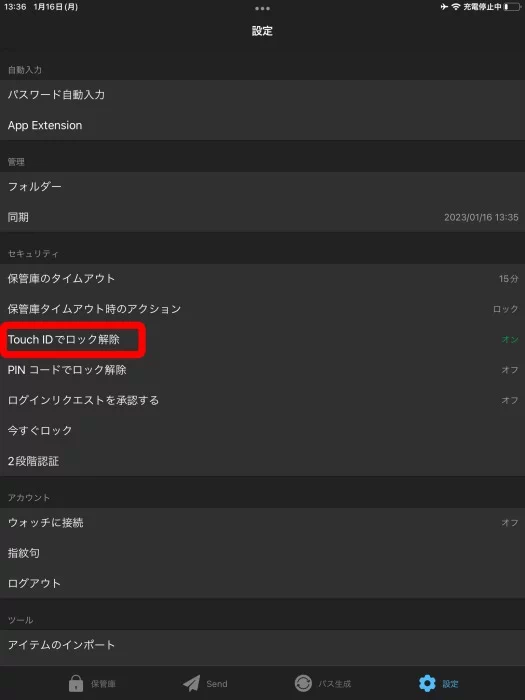525x700 pixels.
Task: Enable ログインリクエストを承認する setting
Action: 262,400
